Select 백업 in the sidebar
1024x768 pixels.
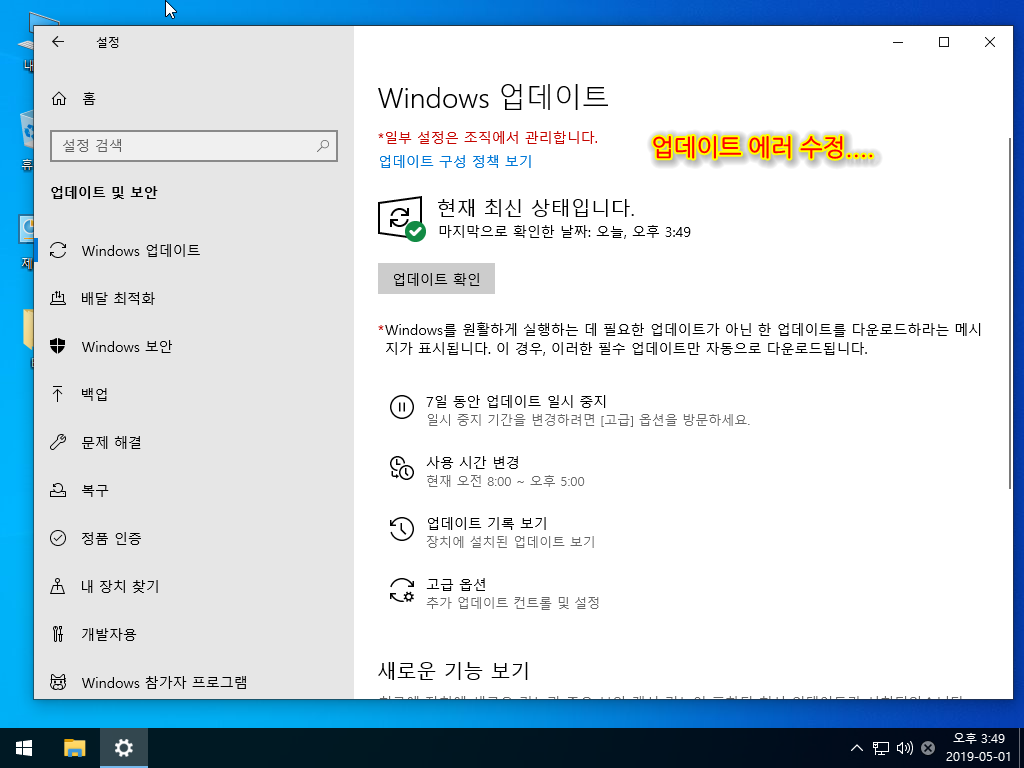click(194, 394)
